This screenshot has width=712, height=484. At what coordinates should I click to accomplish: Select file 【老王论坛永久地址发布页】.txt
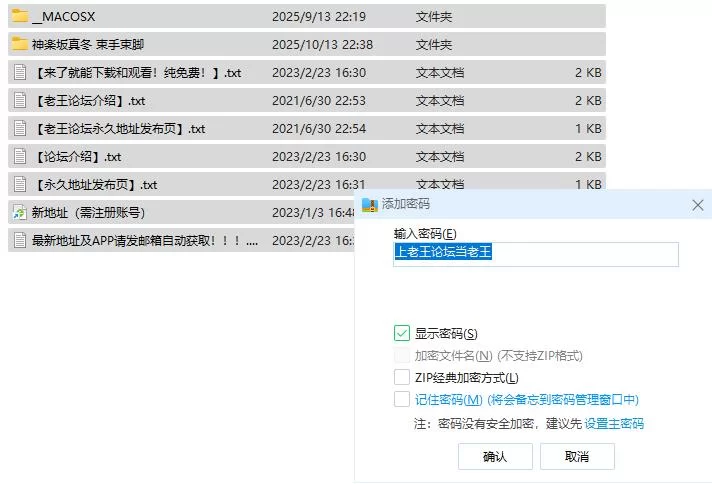click(x=119, y=129)
